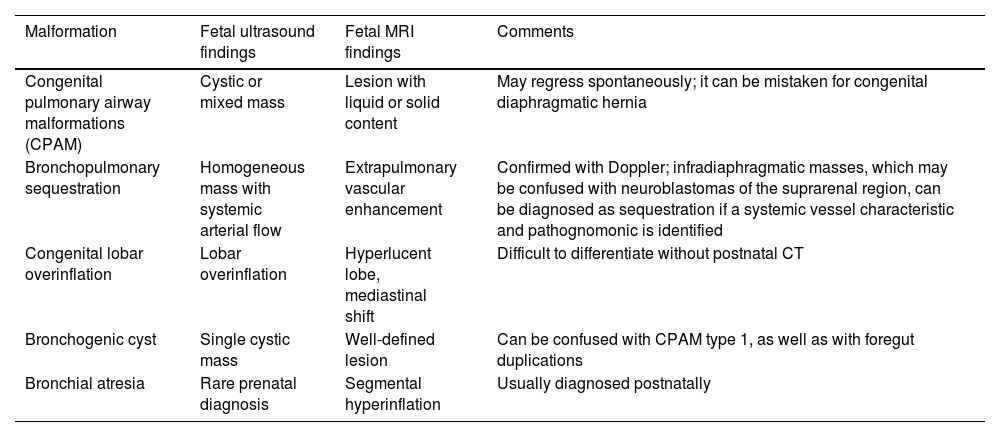
Task: Click the Malformation column header
Action: tap(71, 32)
